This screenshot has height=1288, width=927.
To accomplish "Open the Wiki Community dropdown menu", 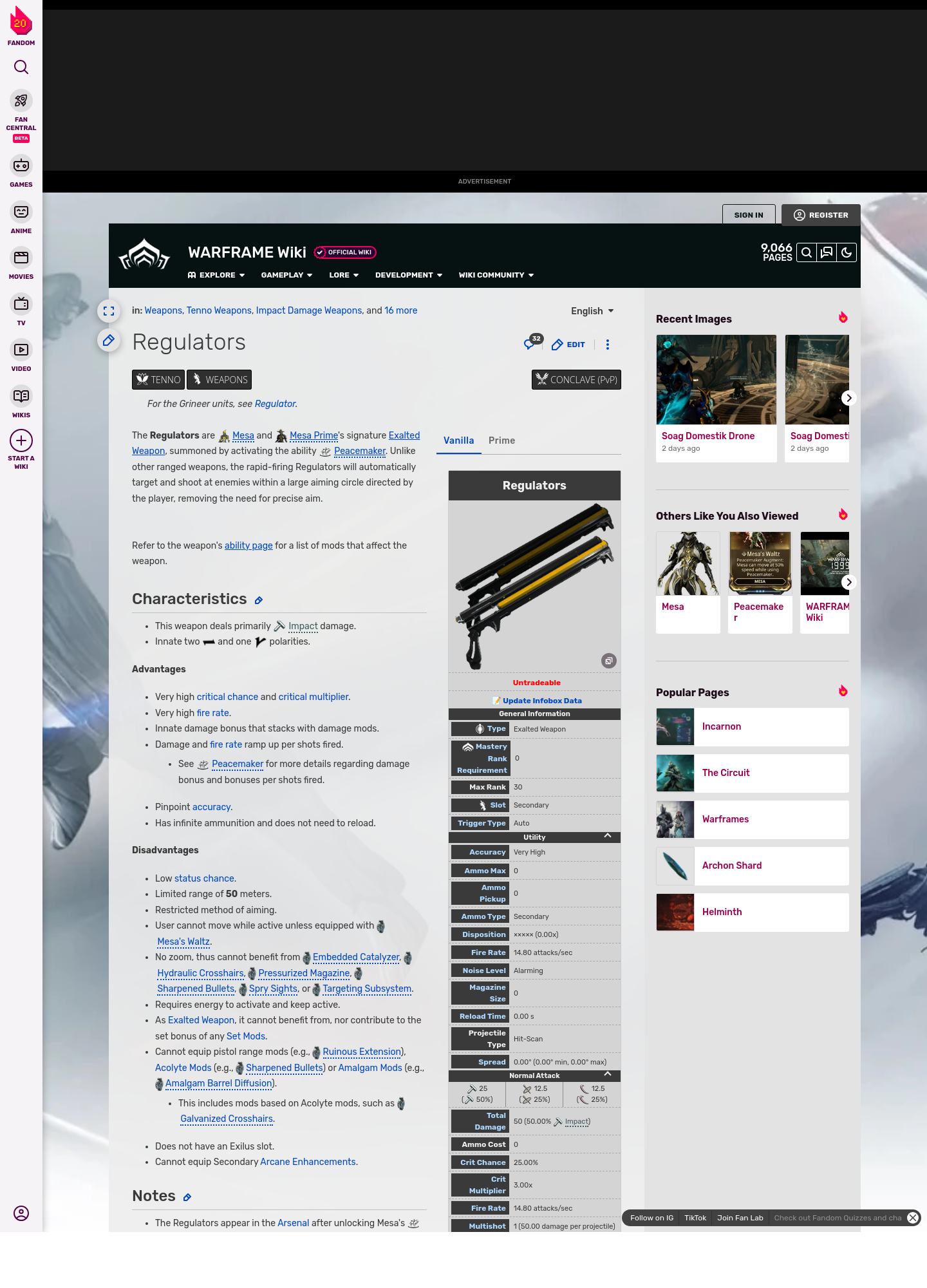I will tap(496, 275).
